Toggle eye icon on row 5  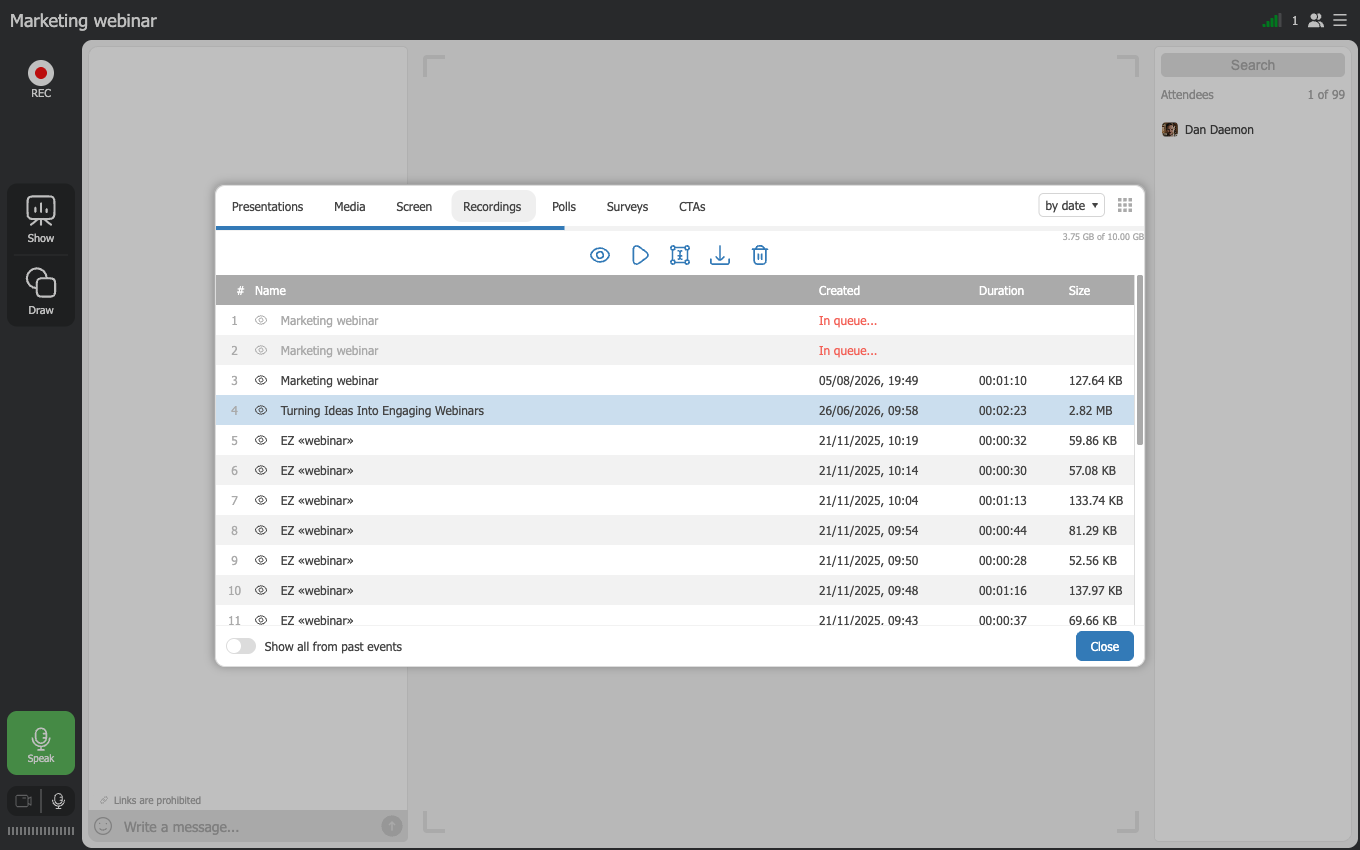tap(261, 440)
